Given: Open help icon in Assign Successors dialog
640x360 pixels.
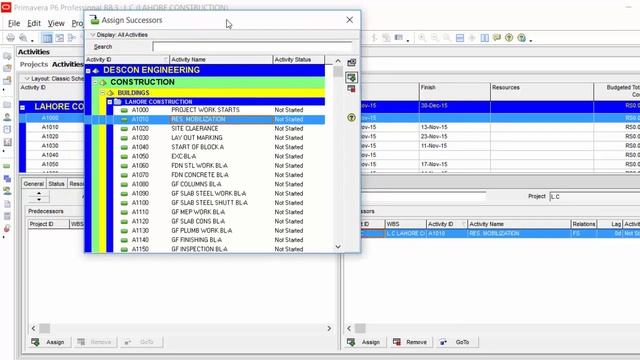Looking at the screenshot, I should 351,118.
